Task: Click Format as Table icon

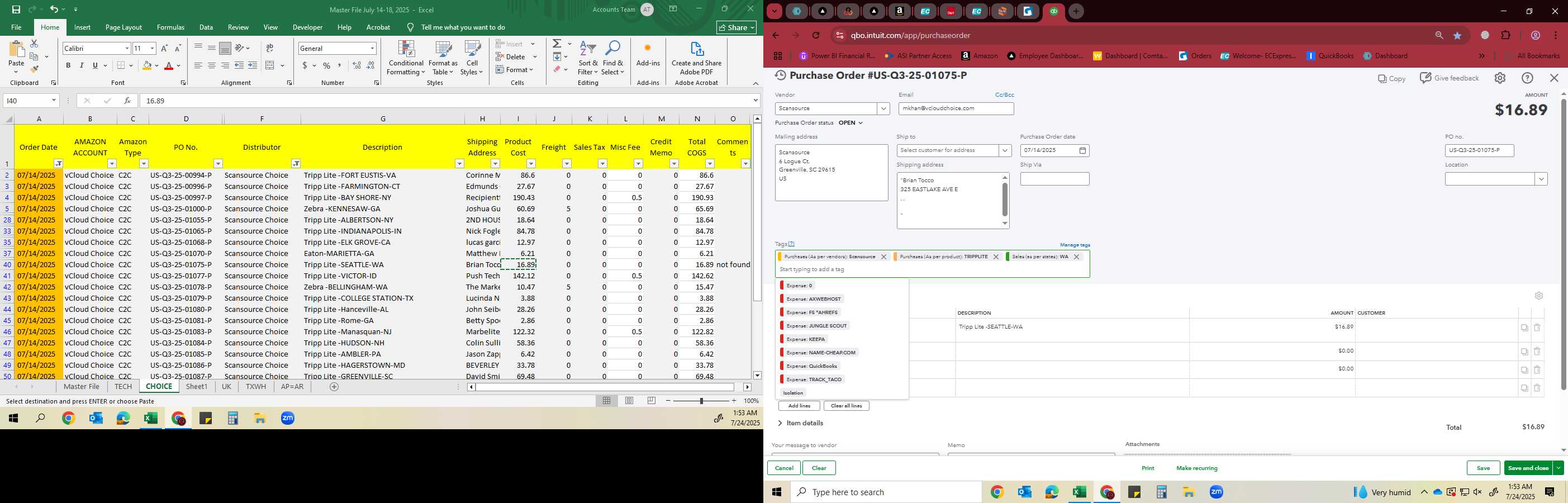Action: pos(443,59)
